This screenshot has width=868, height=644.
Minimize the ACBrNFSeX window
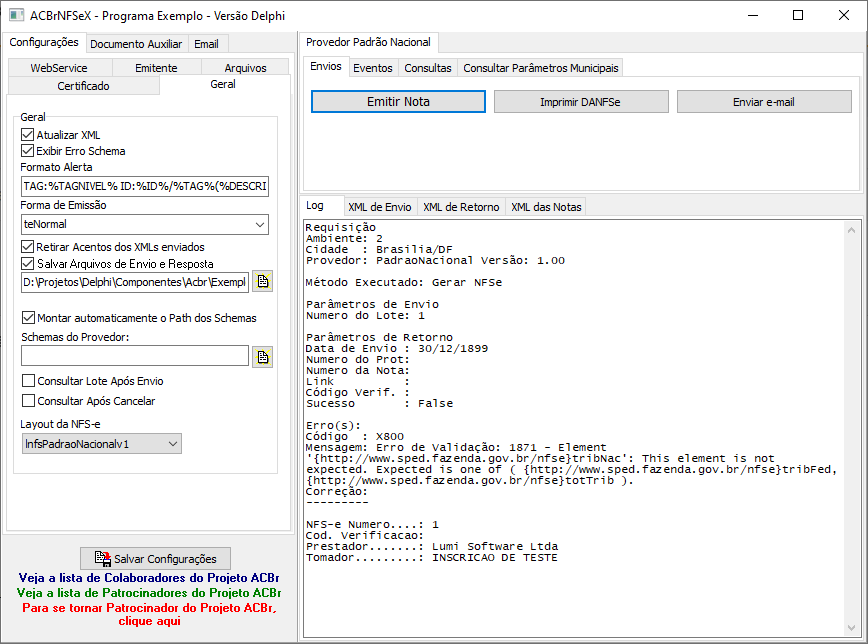[753, 15]
